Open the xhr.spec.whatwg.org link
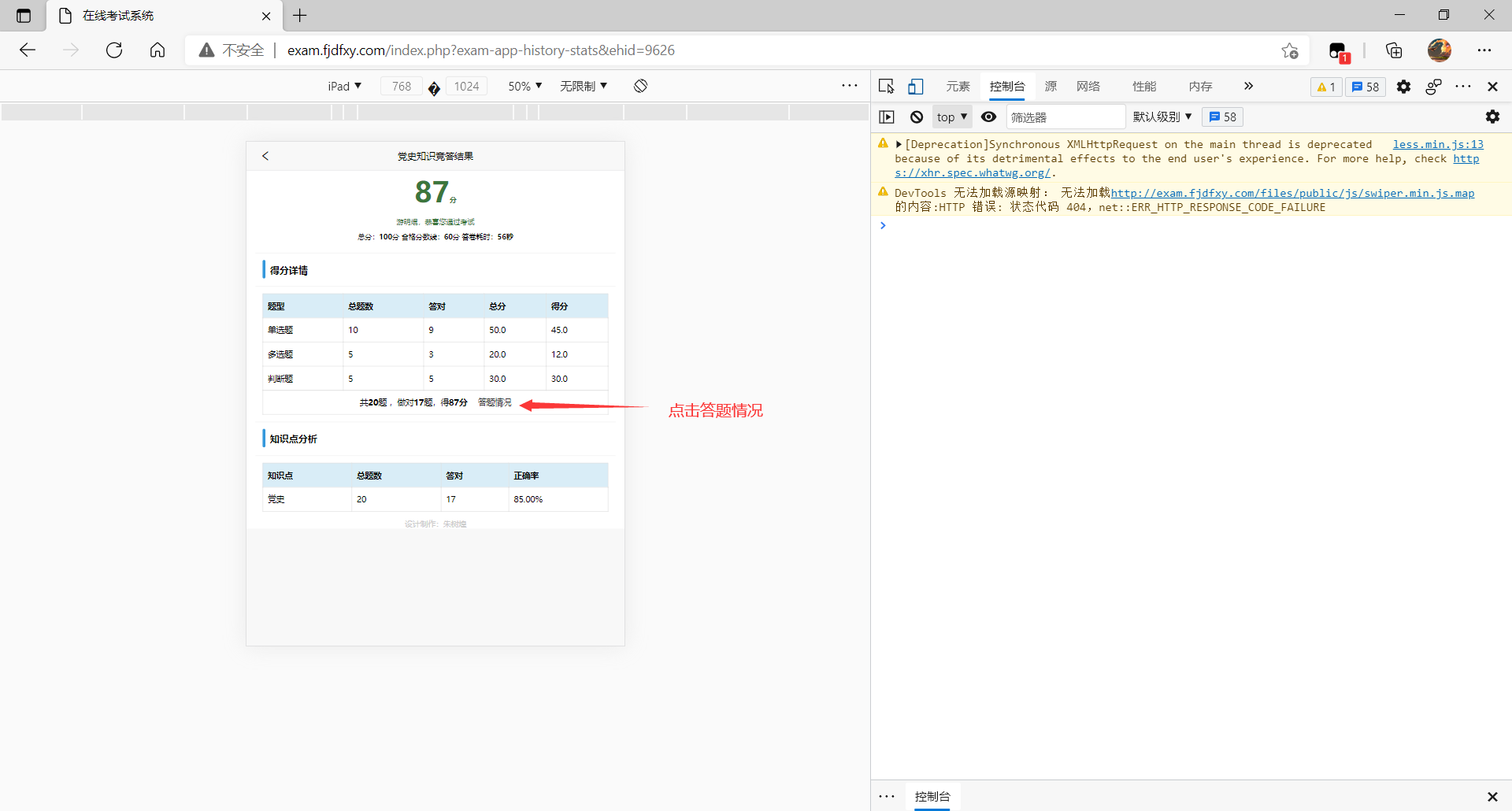This screenshot has width=1512, height=811. tap(973, 173)
